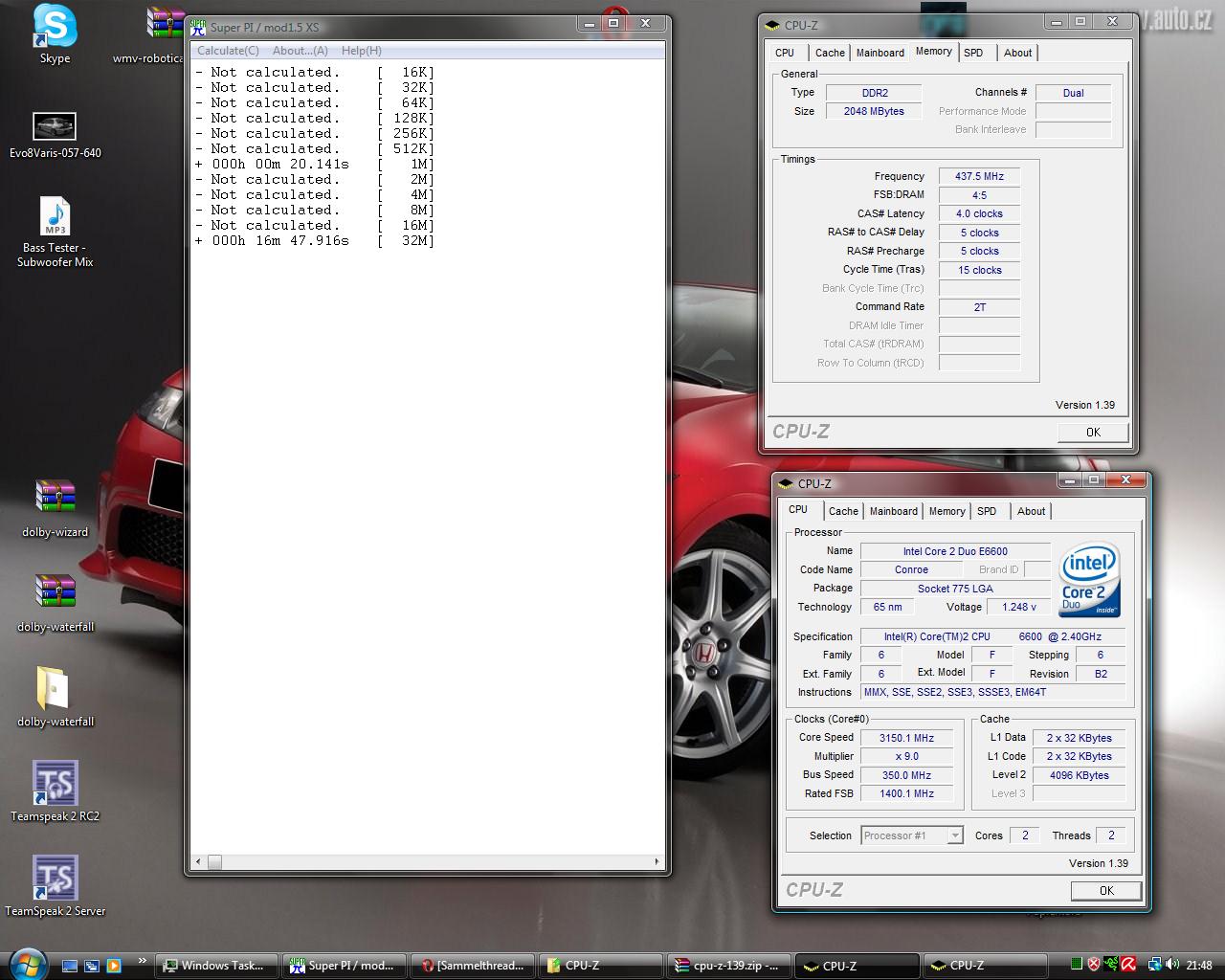Click the Intel Core 2 Duo logo
Image resolution: width=1225 pixels, height=980 pixels.
[x=1090, y=581]
